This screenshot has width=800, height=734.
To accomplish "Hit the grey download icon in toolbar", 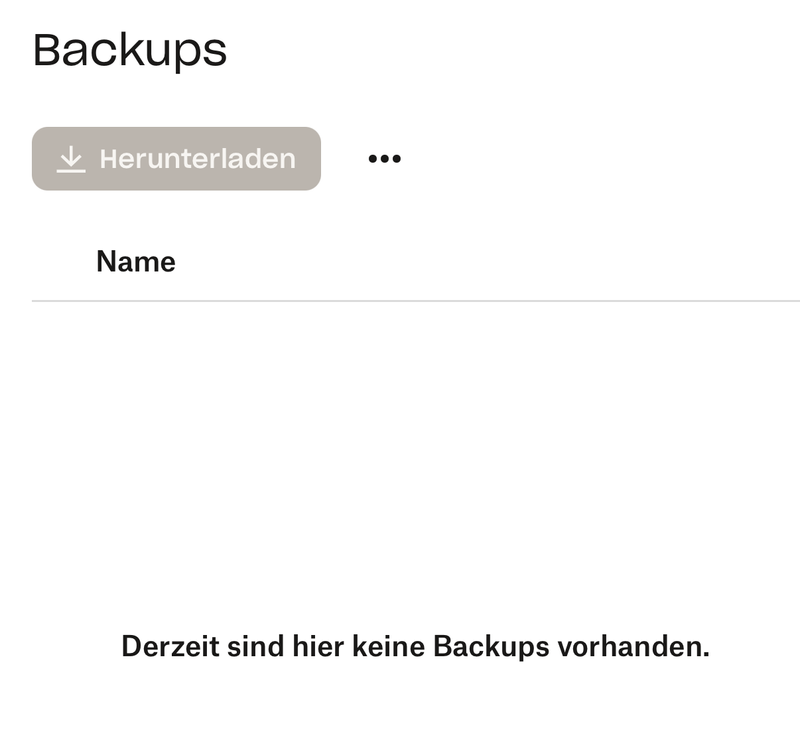I will coord(70,159).
